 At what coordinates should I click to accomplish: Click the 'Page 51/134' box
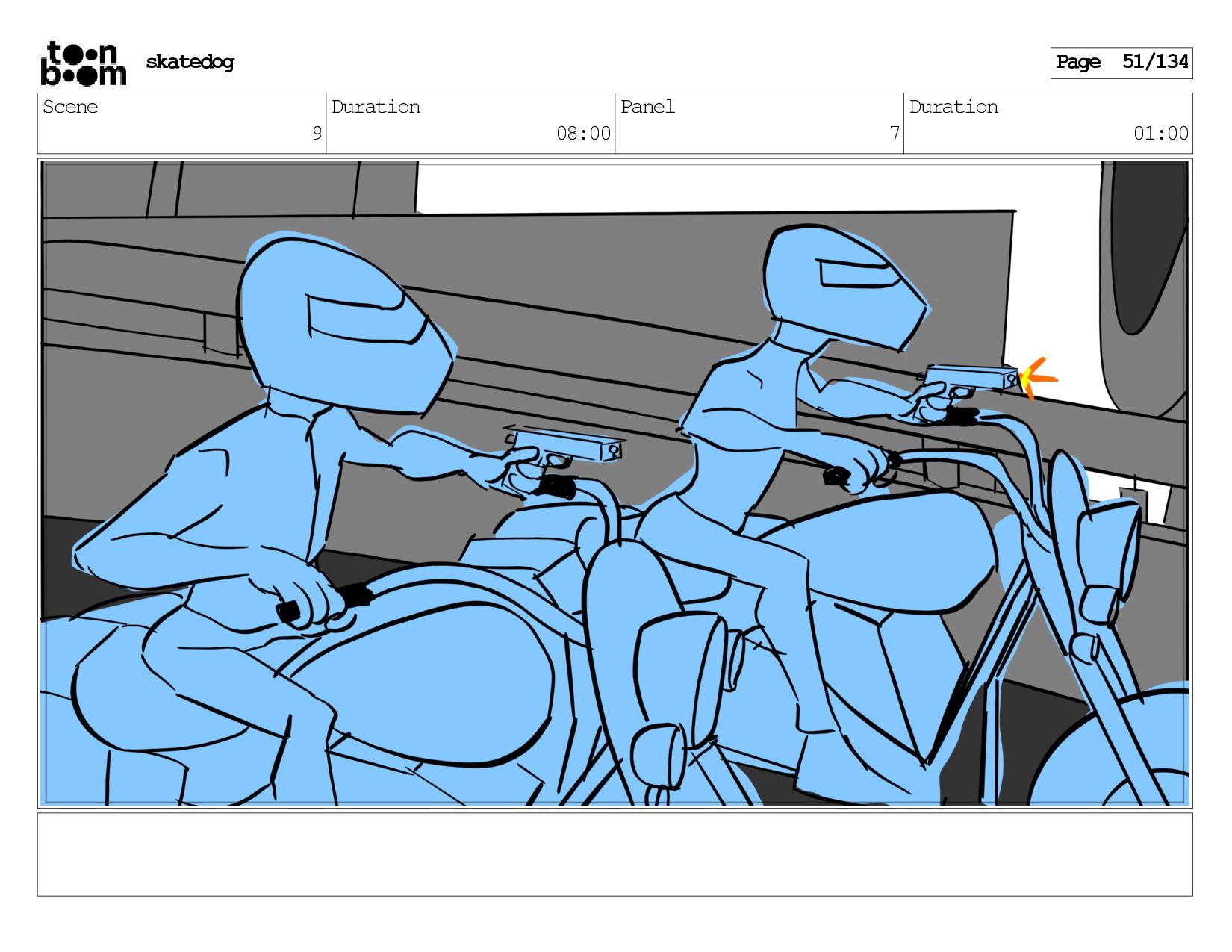tap(1121, 63)
